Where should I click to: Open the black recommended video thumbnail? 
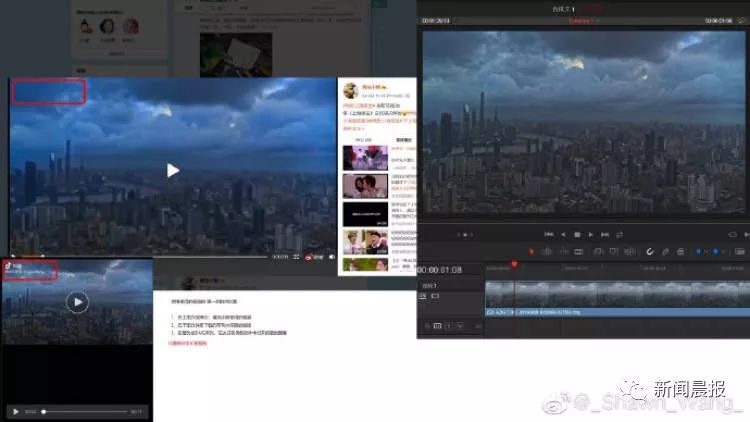point(365,214)
